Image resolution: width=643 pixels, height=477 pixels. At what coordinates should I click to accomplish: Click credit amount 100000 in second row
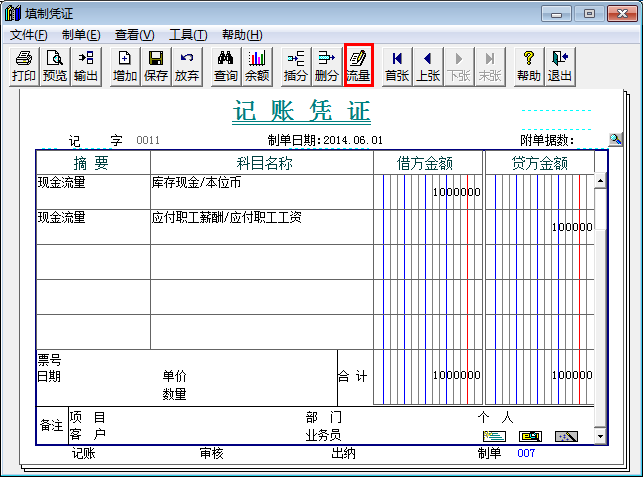point(572,227)
